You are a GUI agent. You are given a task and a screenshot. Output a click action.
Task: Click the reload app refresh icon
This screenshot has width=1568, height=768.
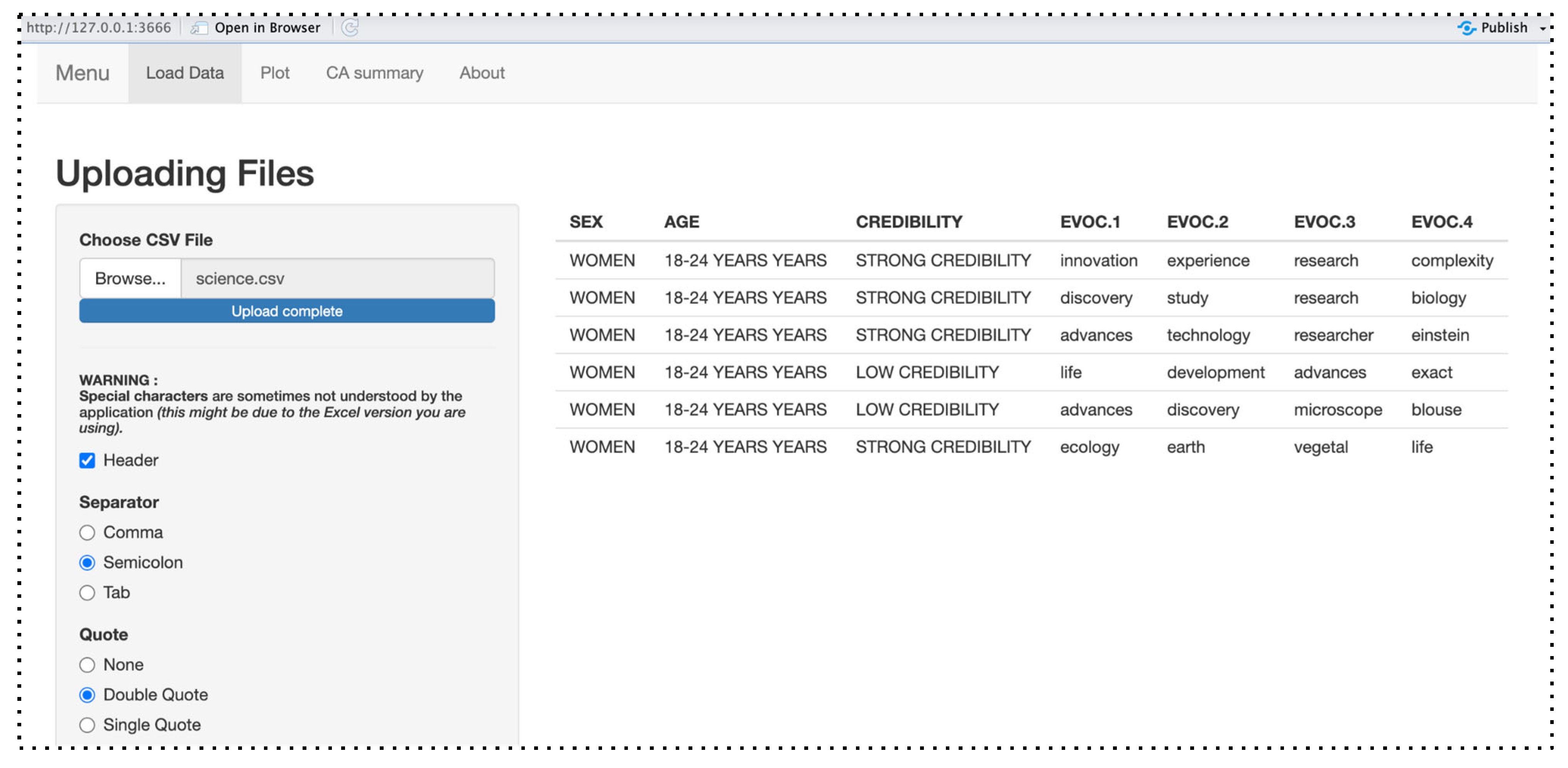click(x=349, y=27)
